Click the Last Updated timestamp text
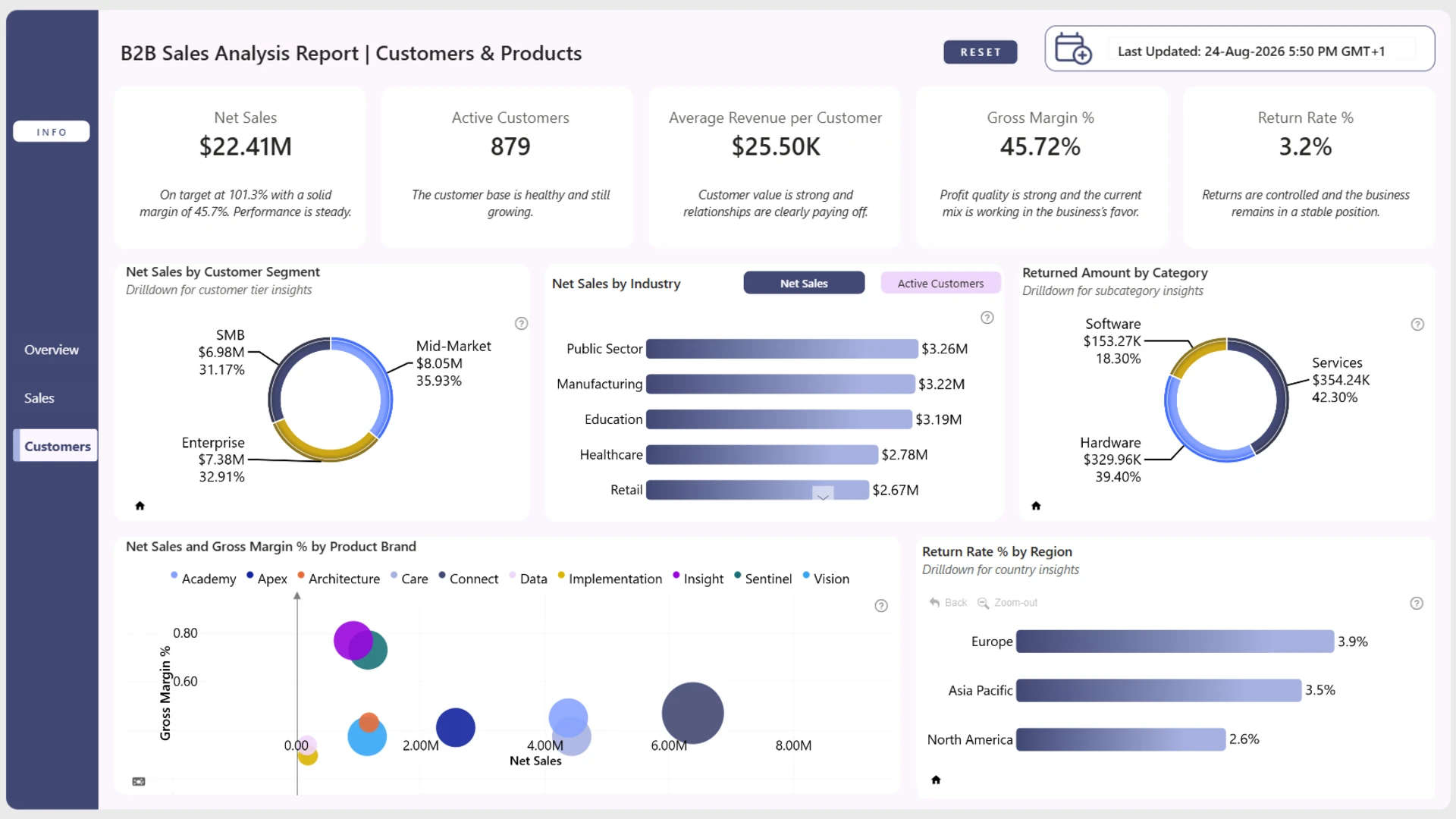Viewport: 1456px width, 819px height. 1251,52
